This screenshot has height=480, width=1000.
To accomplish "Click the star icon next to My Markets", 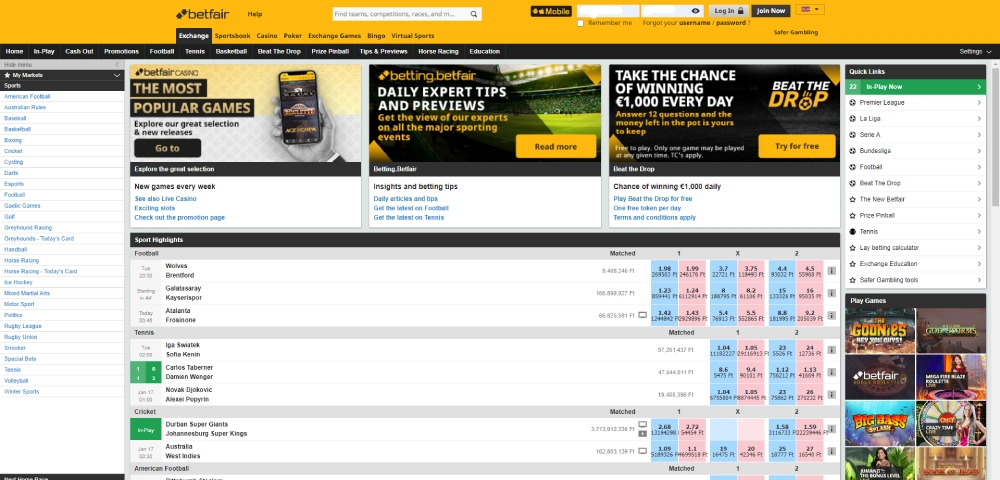I will click(x=7, y=75).
